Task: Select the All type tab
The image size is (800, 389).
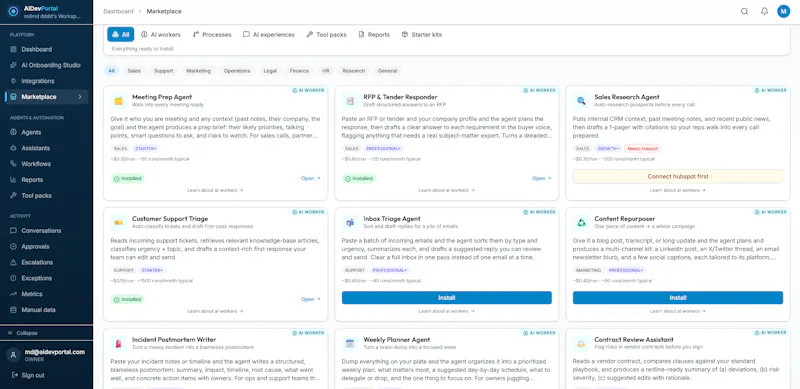Action: [x=120, y=35]
